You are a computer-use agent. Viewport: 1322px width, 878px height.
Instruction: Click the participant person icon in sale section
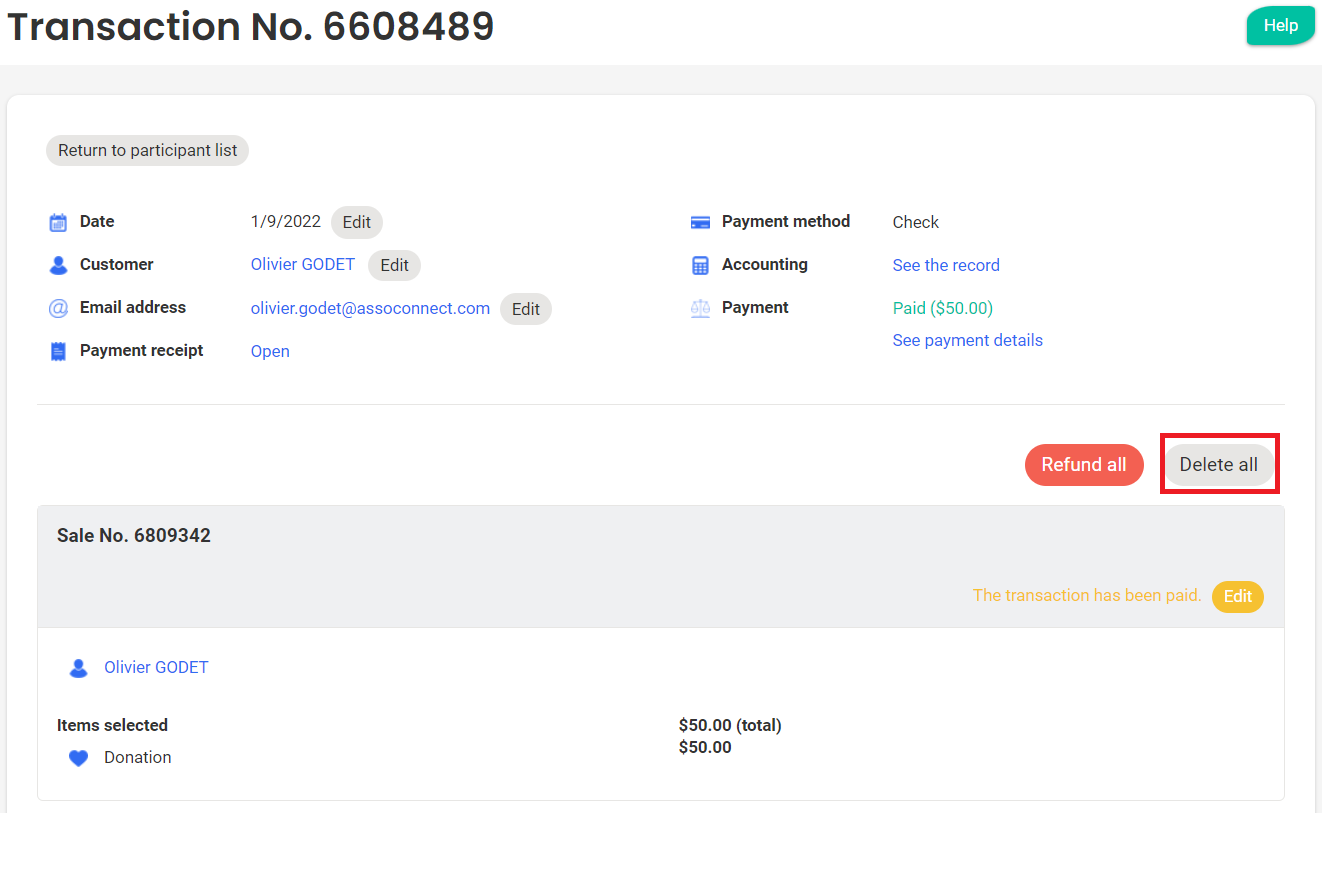(78, 668)
